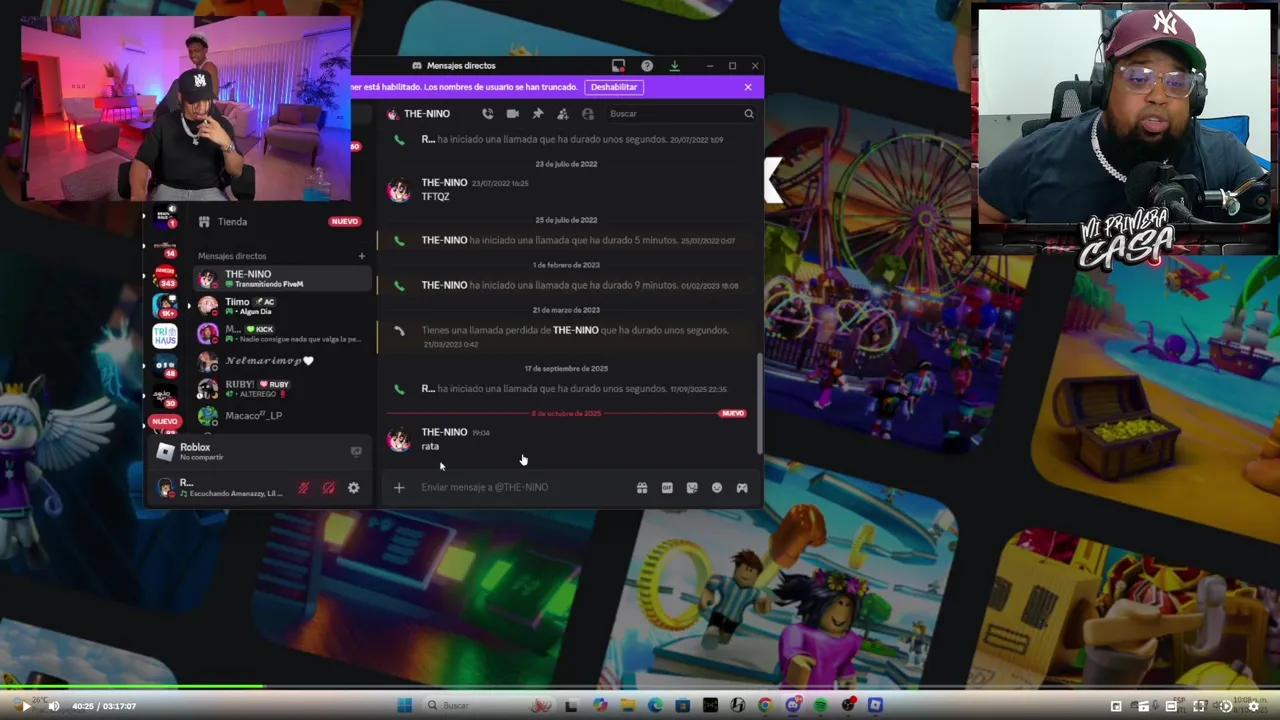Viewport: 1280px width, 720px height.
Task: Toggle microphone mute in user panel
Action: [303, 488]
